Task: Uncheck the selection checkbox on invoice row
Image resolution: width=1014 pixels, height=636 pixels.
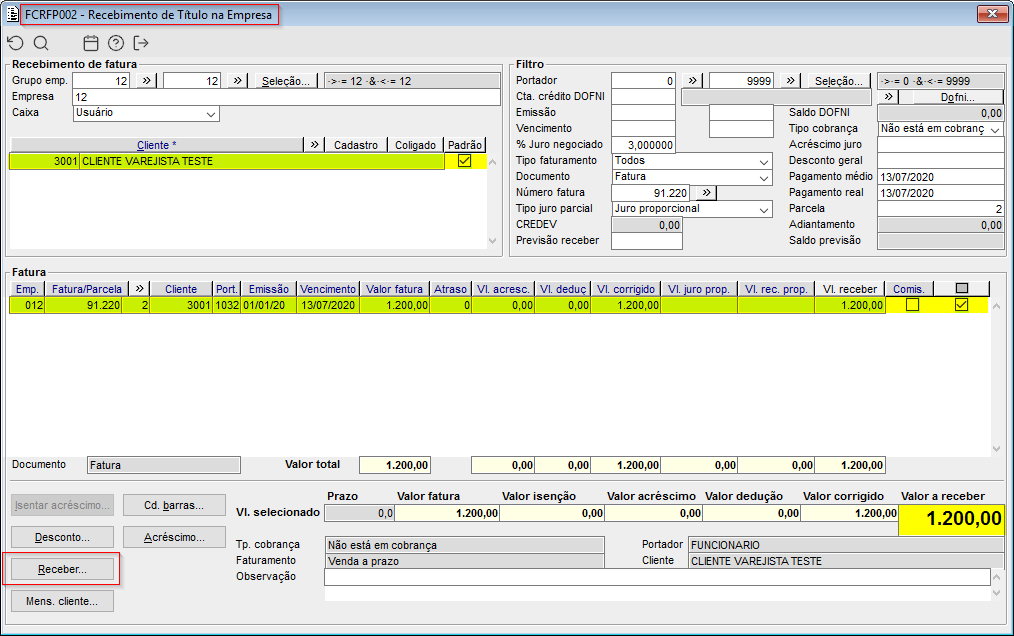Action: (962, 305)
